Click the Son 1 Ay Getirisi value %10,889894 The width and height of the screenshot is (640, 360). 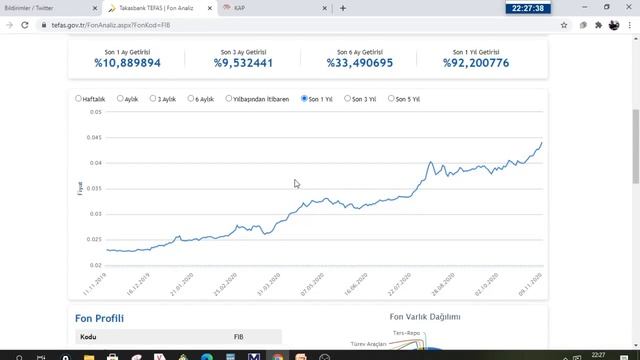(127, 63)
